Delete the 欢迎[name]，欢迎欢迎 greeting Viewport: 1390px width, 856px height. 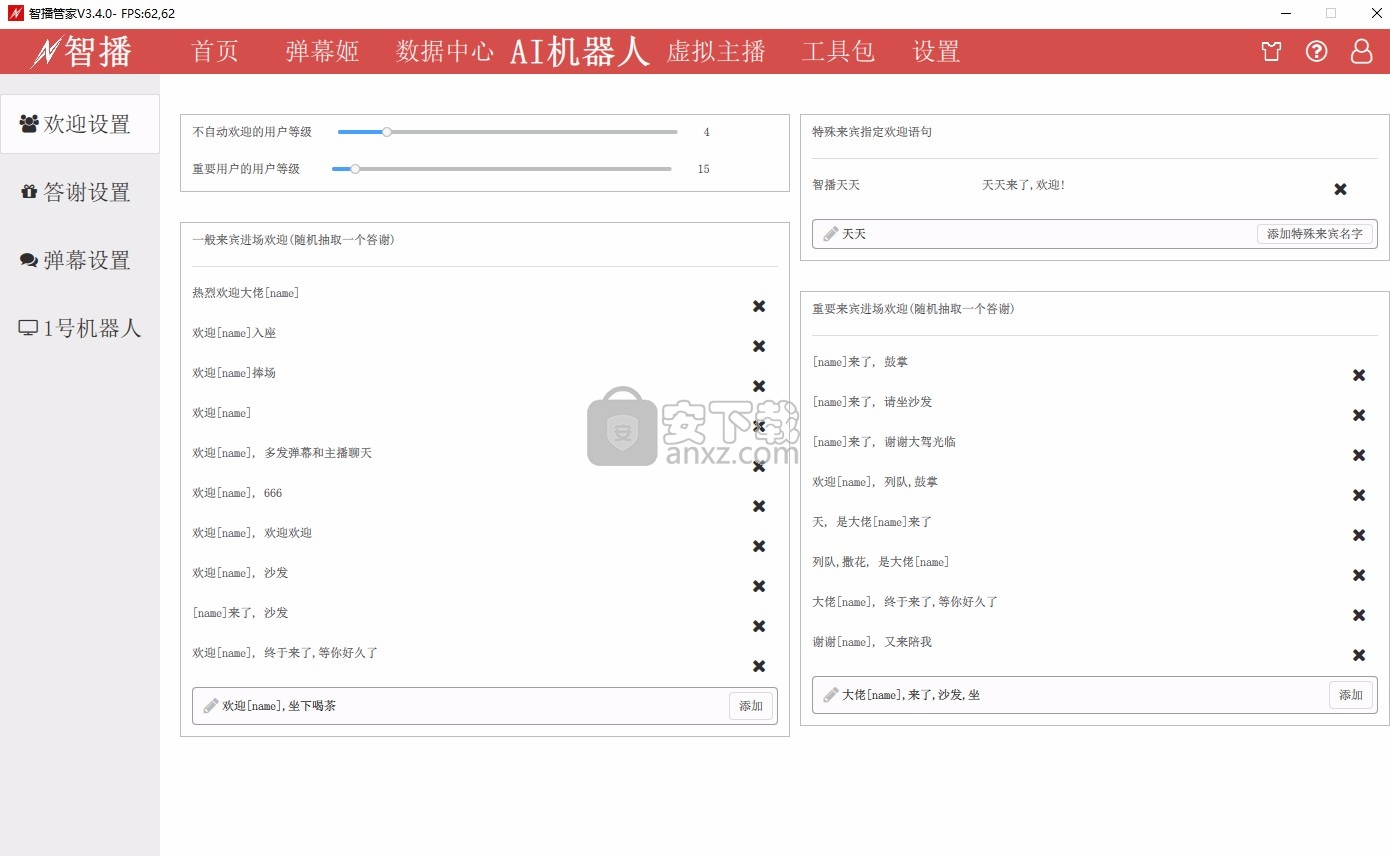[x=759, y=546]
